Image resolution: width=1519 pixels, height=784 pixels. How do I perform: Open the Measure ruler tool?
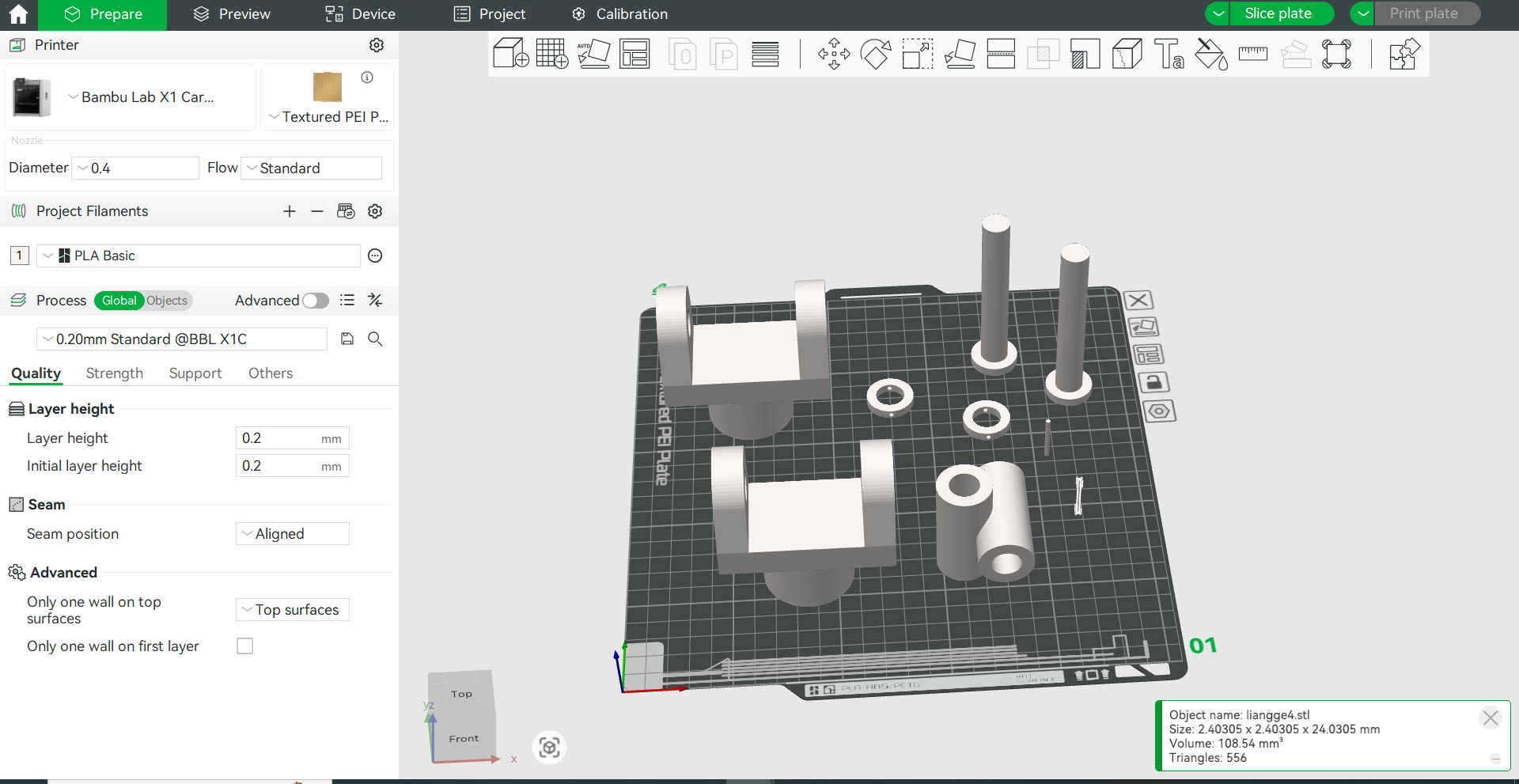[1252, 54]
